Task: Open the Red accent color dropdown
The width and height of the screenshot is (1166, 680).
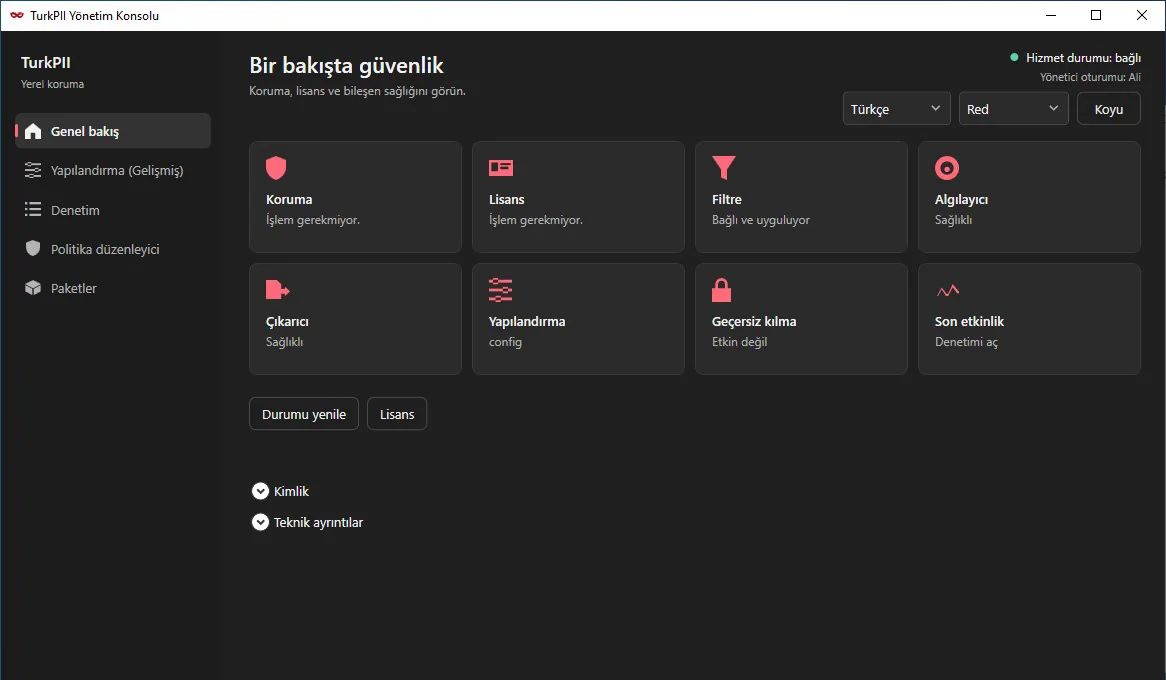Action: [x=1013, y=109]
